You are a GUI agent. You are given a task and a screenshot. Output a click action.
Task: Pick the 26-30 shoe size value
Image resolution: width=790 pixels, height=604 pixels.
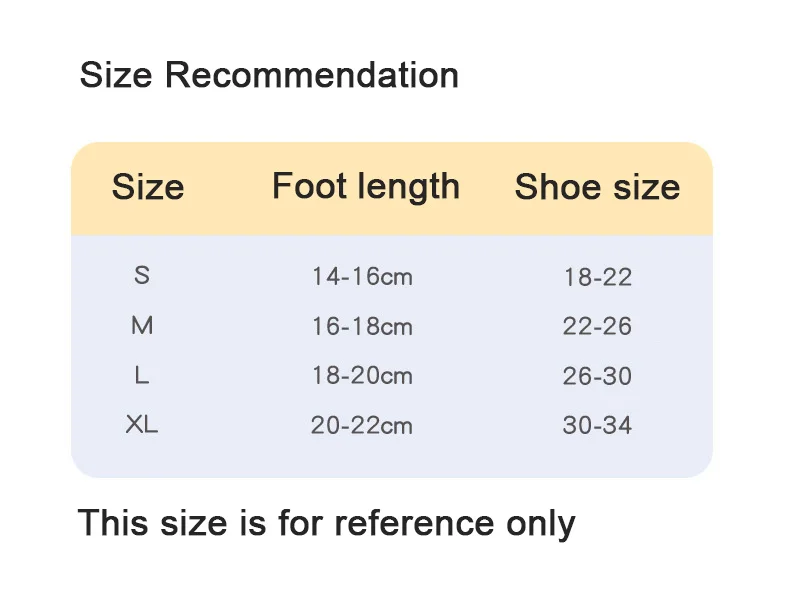coord(598,376)
